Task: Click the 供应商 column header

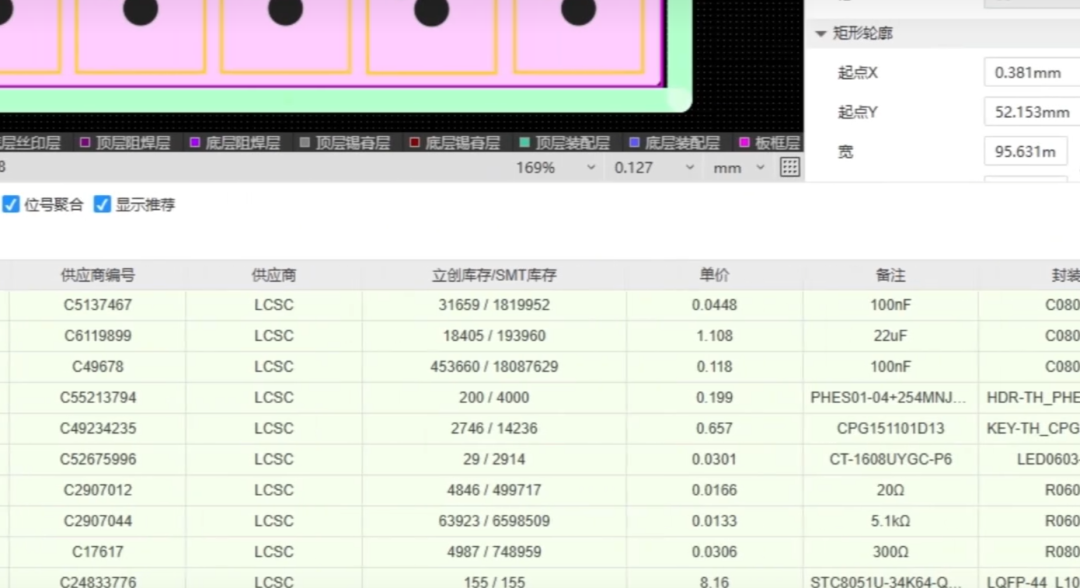Action: (273, 275)
